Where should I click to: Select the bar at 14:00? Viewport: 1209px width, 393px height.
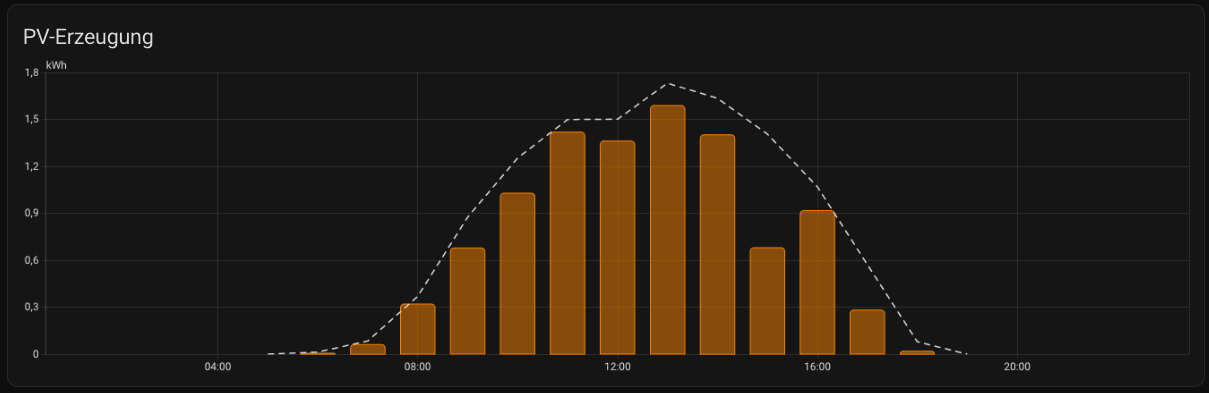(717, 245)
